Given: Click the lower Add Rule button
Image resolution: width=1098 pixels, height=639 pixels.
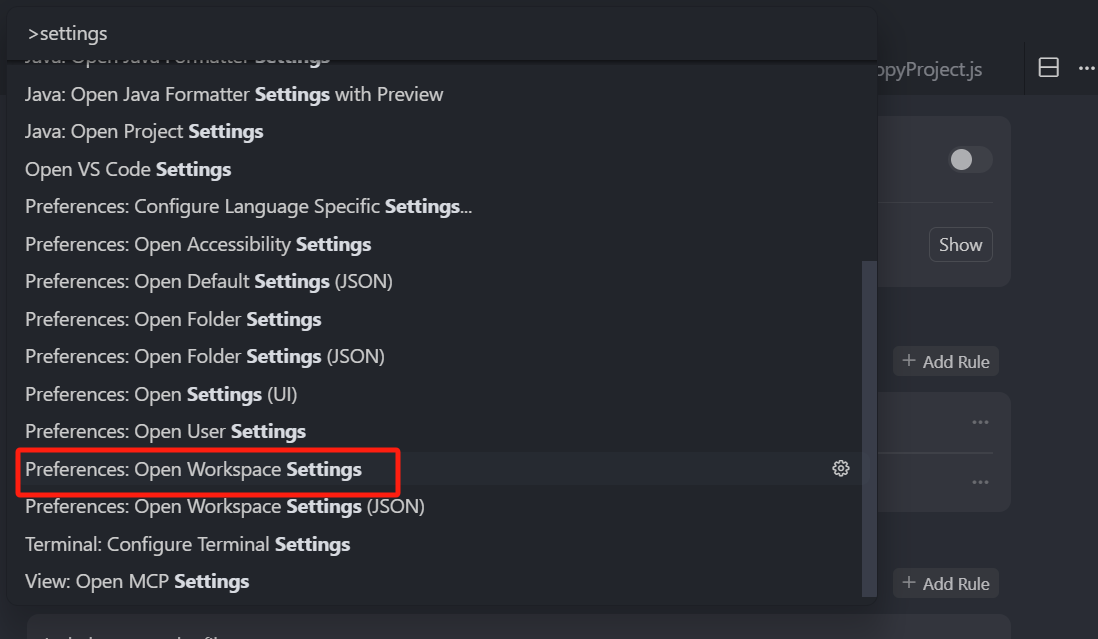Looking at the screenshot, I should pyautogui.click(x=945, y=583).
